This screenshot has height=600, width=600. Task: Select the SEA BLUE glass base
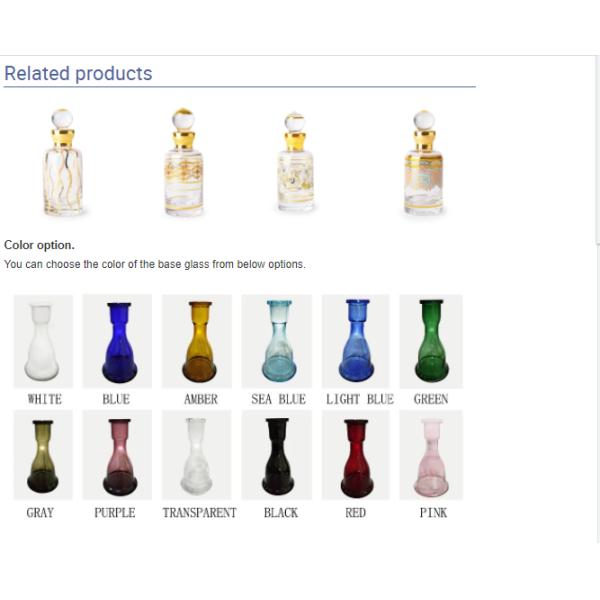click(x=277, y=341)
